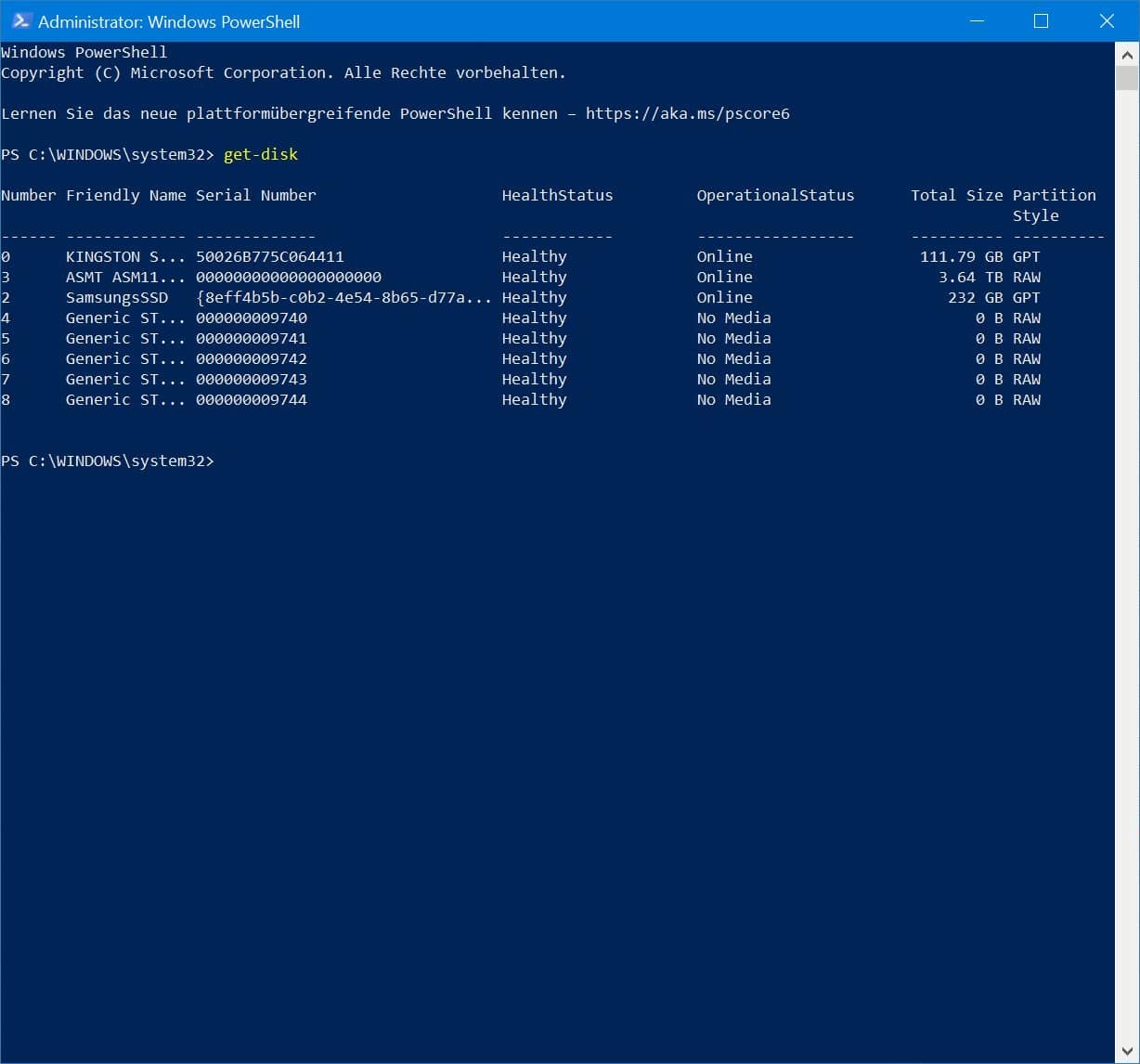
Task: Maximize the PowerShell window
Action: click(x=1041, y=20)
